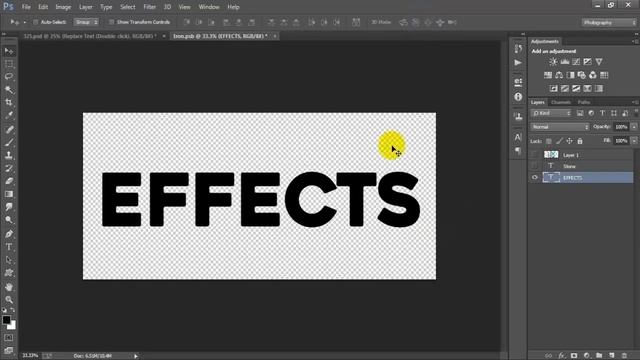Open the status bar info arrow
This screenshot has height=360, width=640.
point(136,356)
